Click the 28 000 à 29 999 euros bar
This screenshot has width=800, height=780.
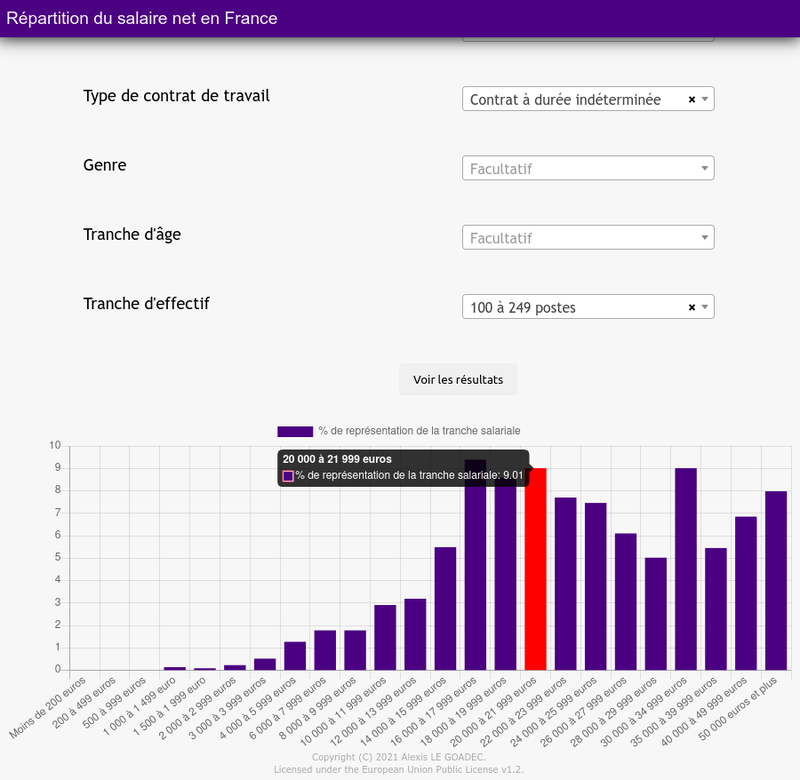click(x=655, y=614)
